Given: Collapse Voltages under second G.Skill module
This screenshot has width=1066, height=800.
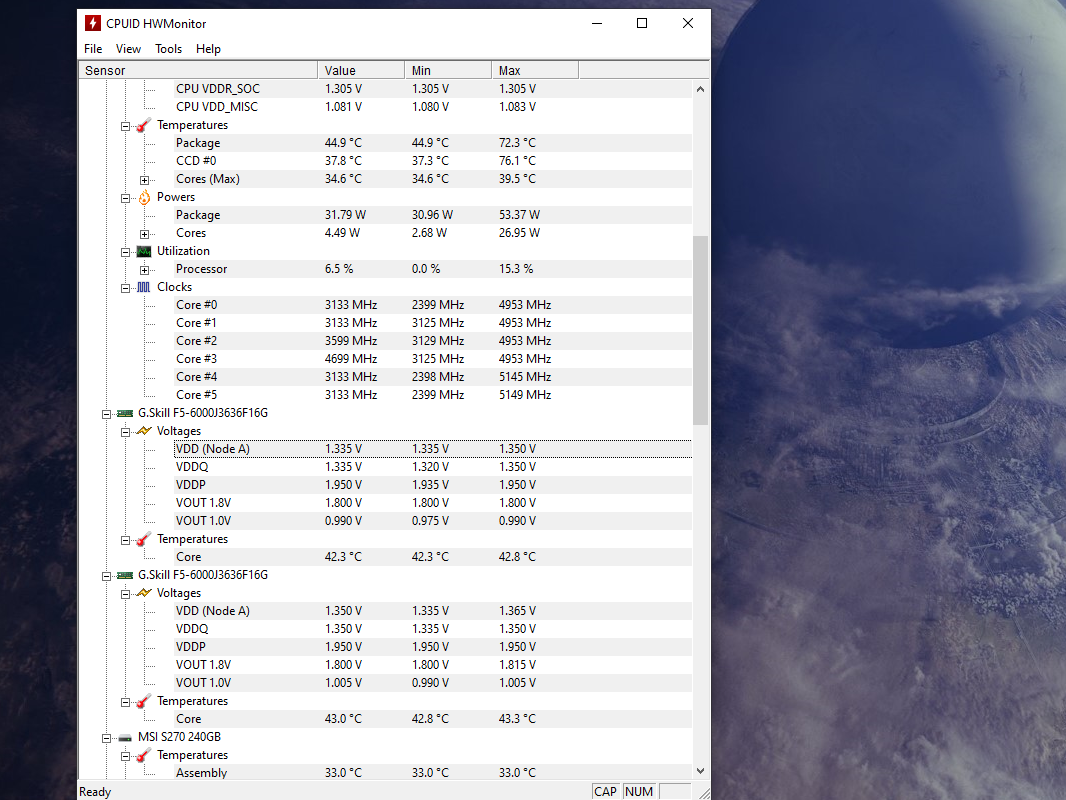Looking at the screenshot, I should click(125, 594).
